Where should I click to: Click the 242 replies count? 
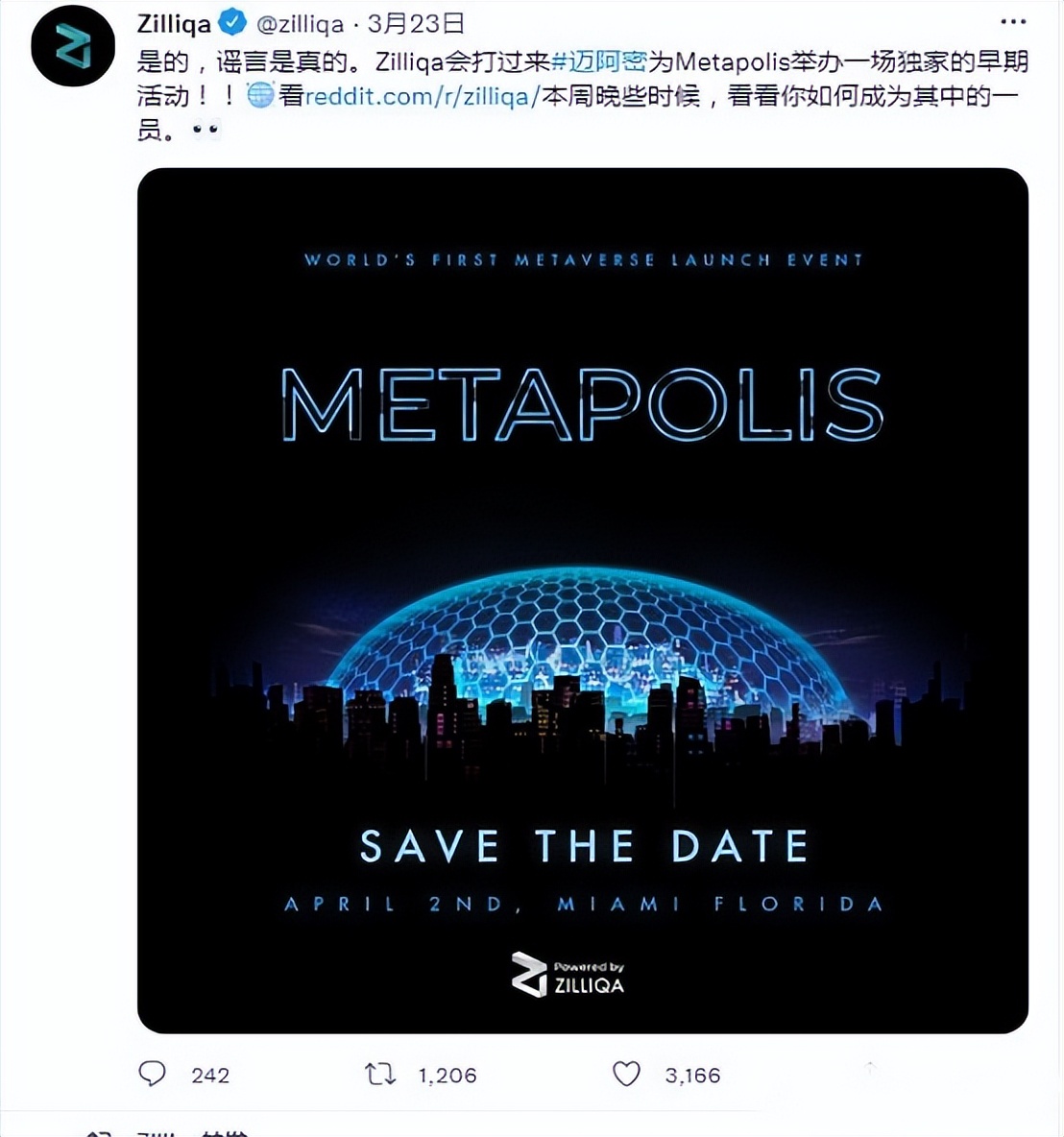pos(210,1075)
